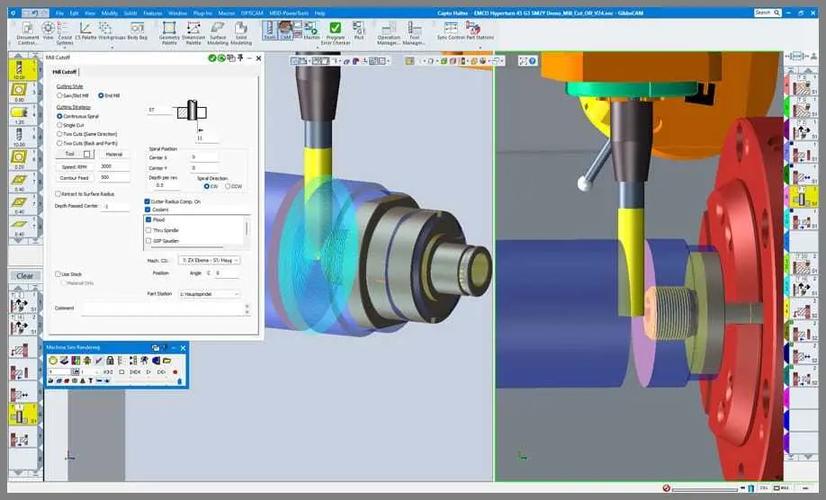Open the Plug-Ins menu

coord(203,13)
